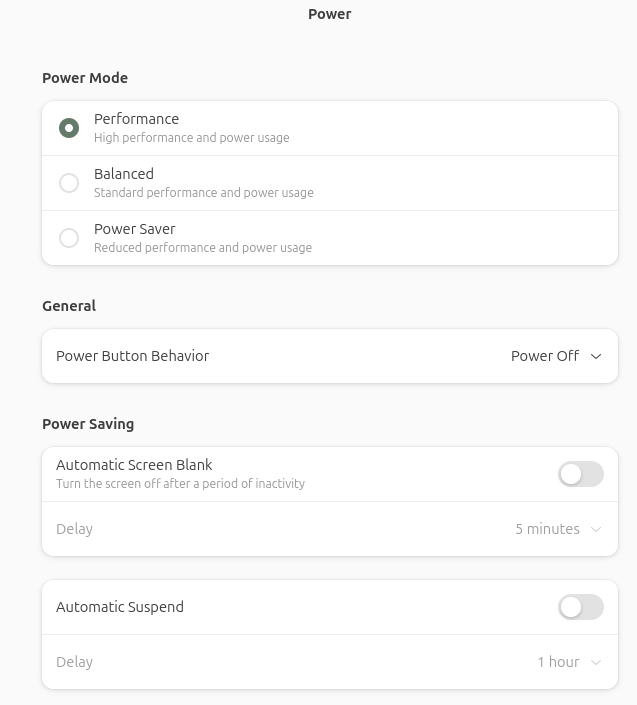
Task: Select the Performance radio button
Action: (x=69, y=128)
